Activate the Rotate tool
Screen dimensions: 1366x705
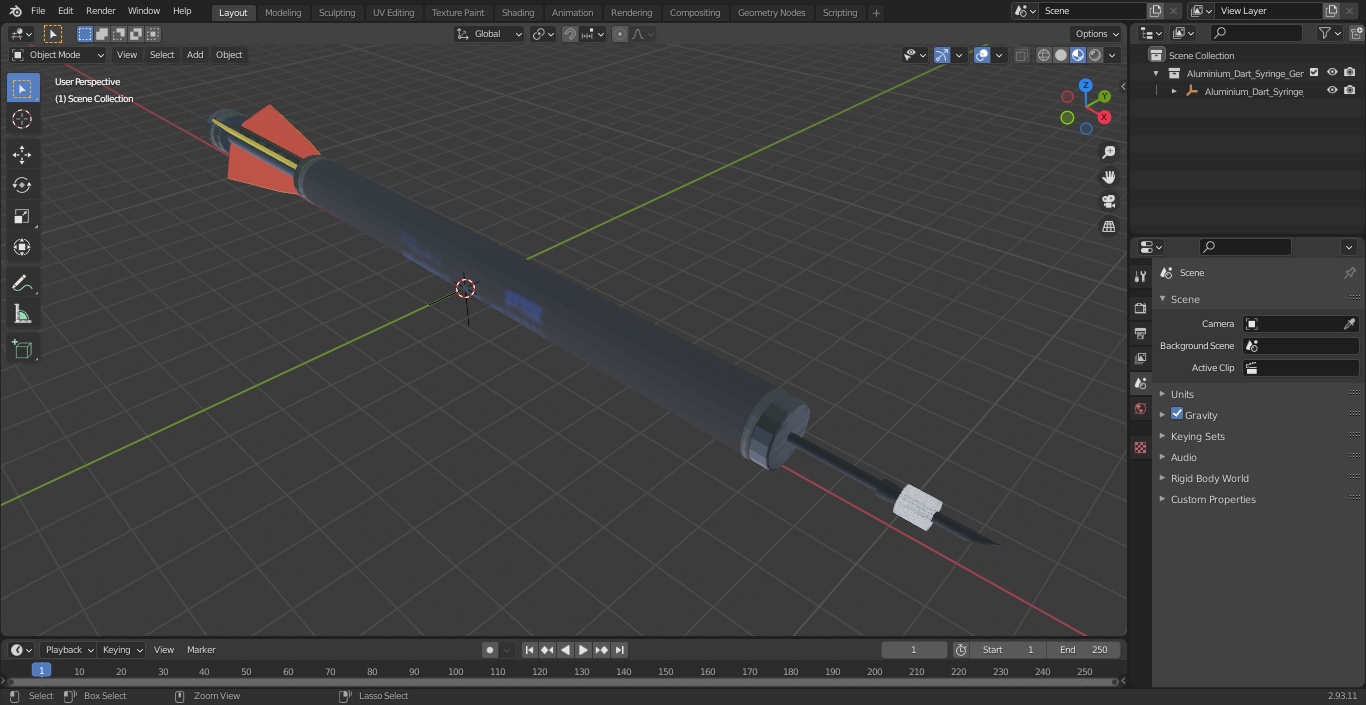[22, 185]
